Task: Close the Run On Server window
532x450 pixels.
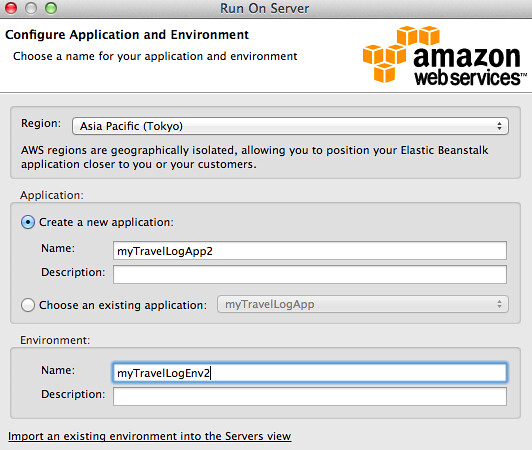Action: tap(11, 8)
